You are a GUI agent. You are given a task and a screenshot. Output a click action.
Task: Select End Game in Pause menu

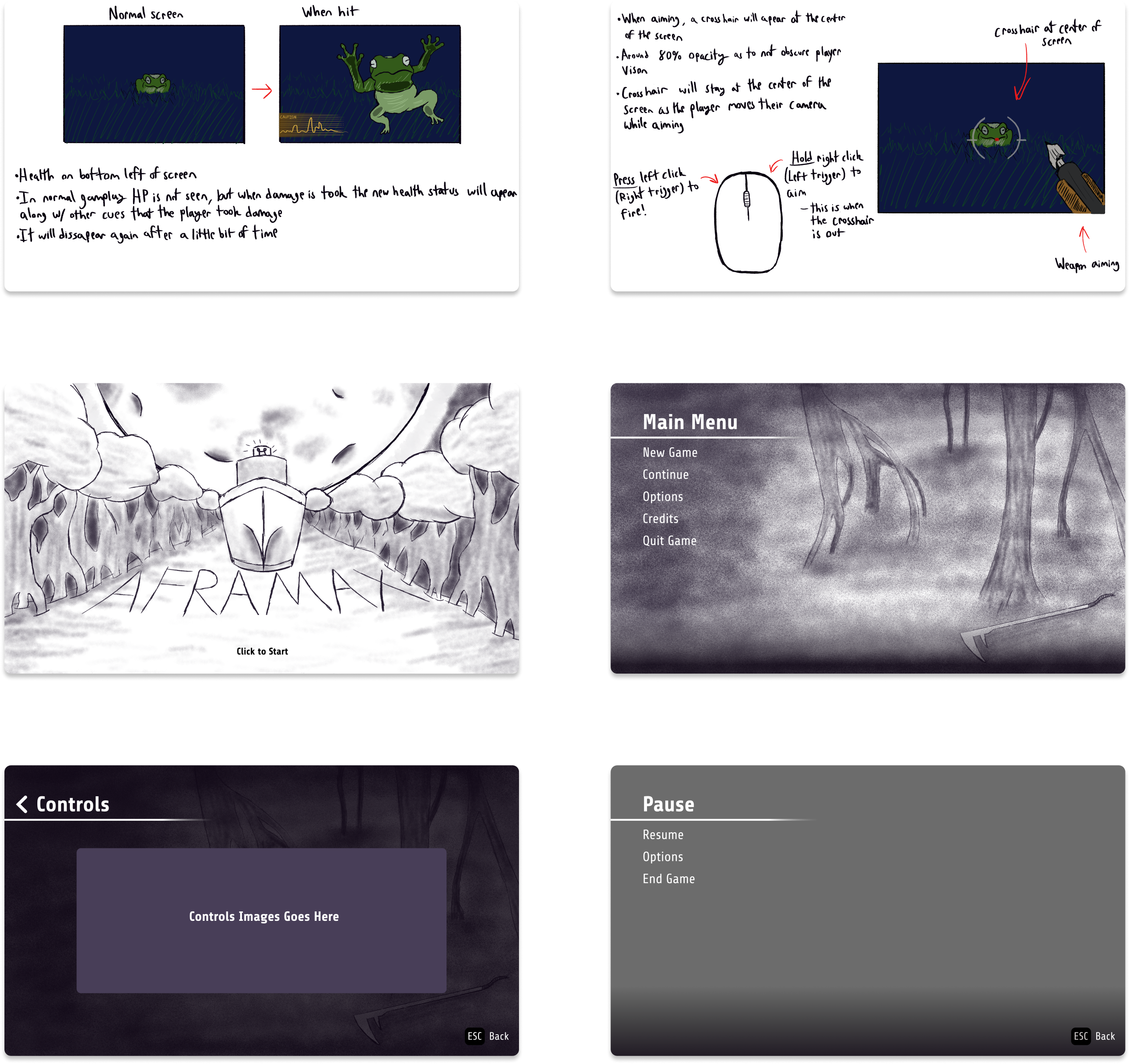pos(668,879)
